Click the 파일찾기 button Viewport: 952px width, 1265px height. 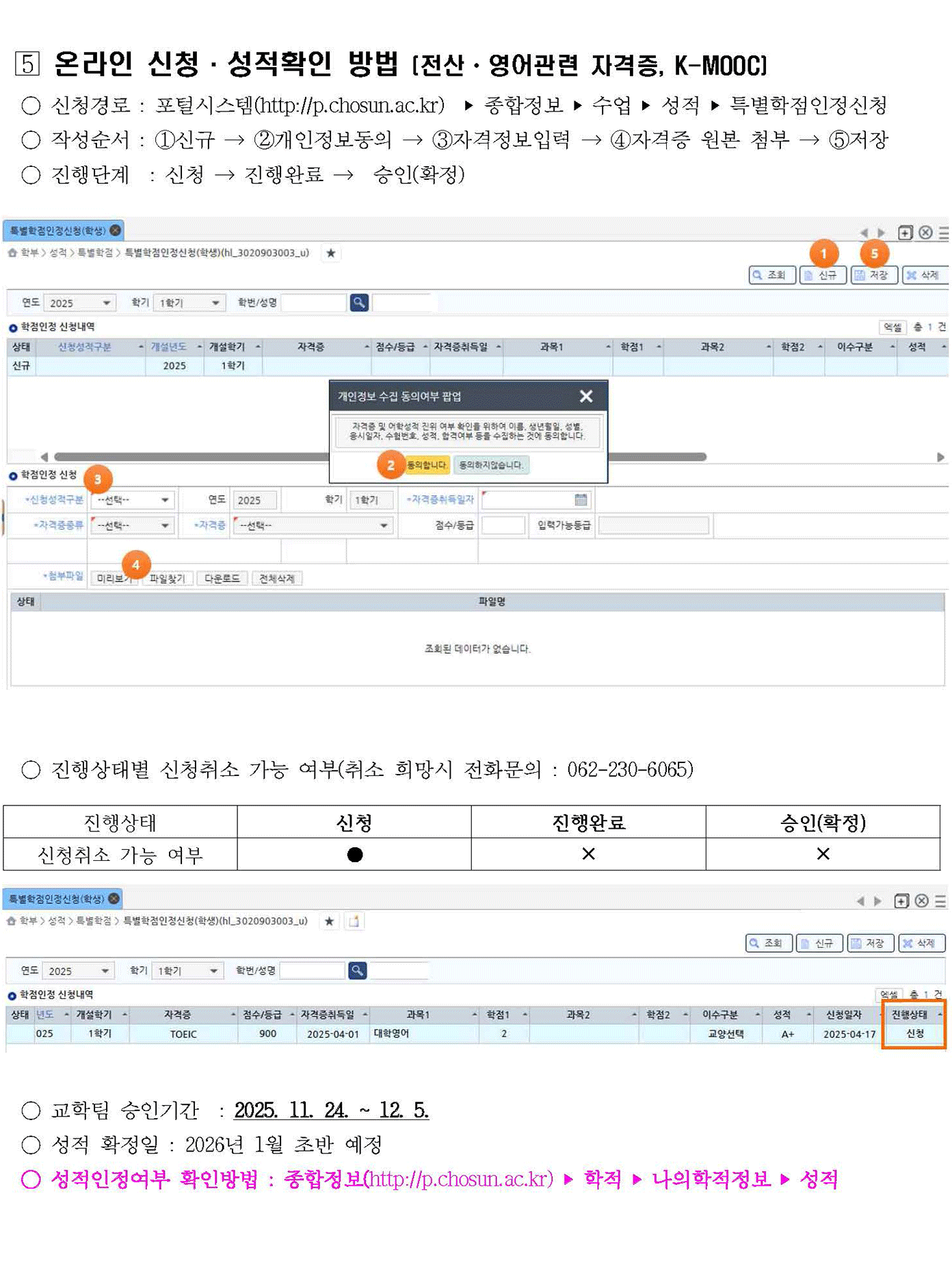coord(167,578)
